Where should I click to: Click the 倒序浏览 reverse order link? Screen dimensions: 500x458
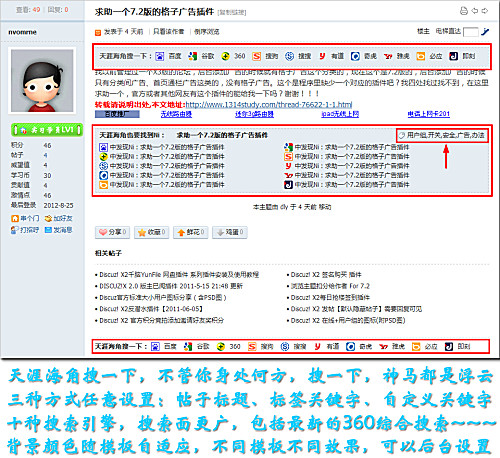coord(207,32)
